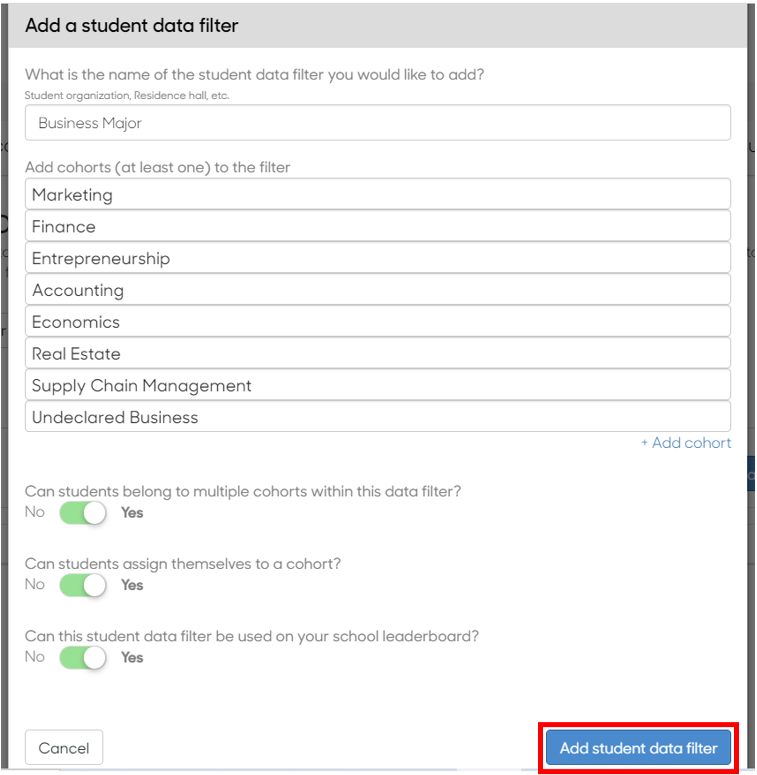Click the Business Major filter name field
Viewport: 757px width, 775px height.
pos(378,123)
